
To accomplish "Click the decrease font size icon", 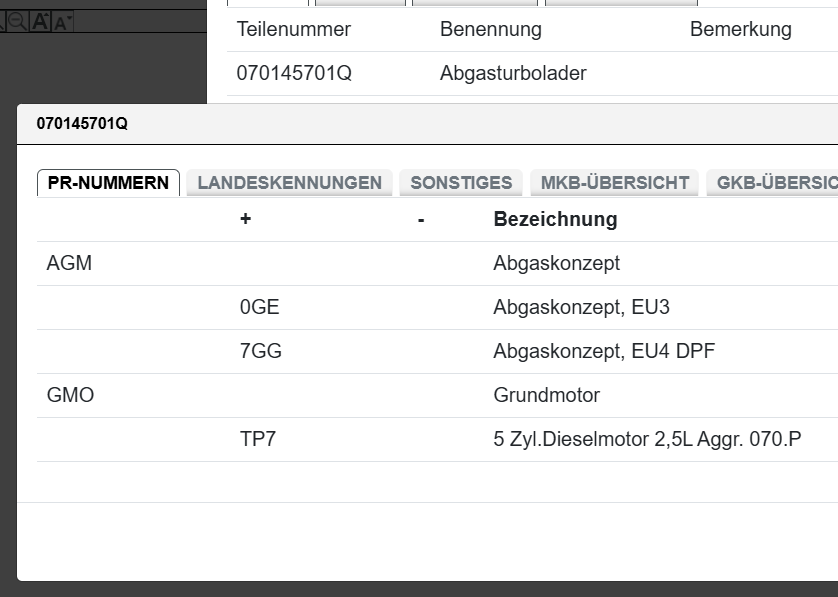I will [x=63, y=22].
